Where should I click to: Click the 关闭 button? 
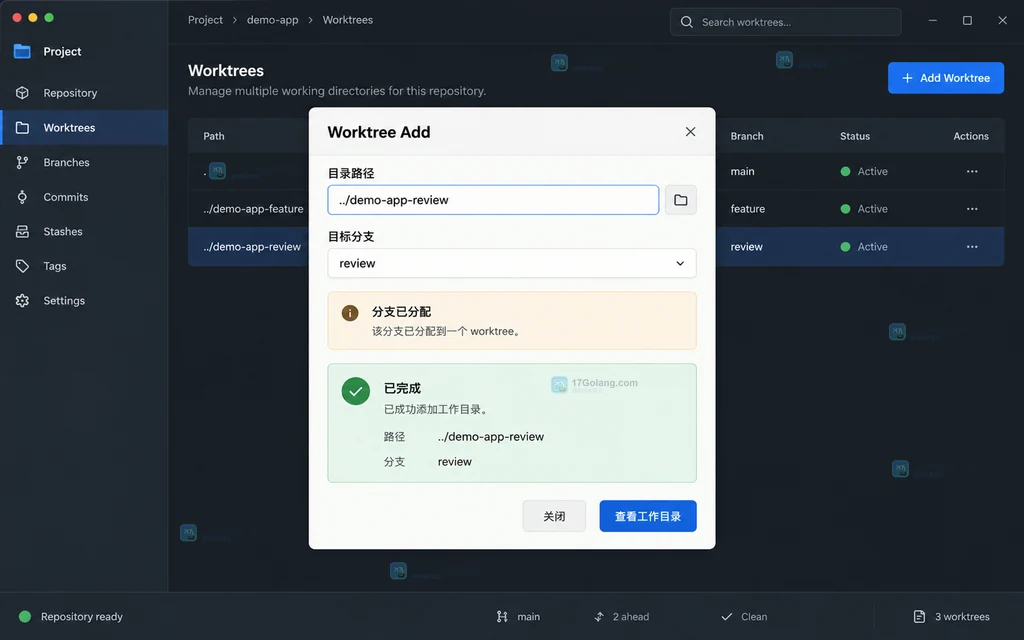(x=554, y=516)
